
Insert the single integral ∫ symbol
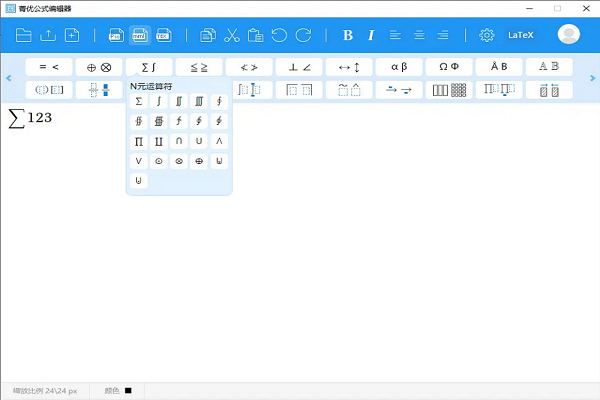coord(159,101)
